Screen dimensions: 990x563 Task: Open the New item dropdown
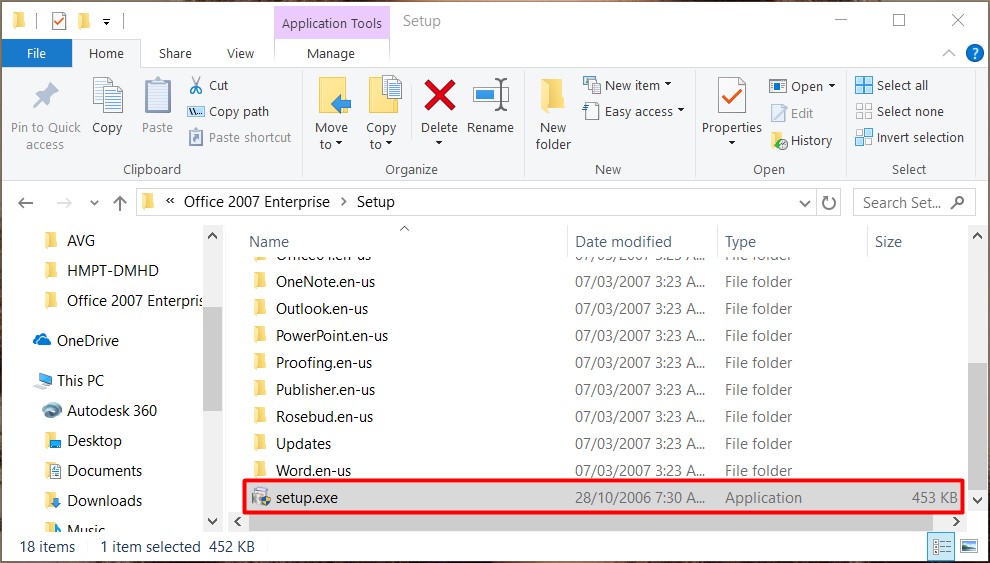(668, 85)
